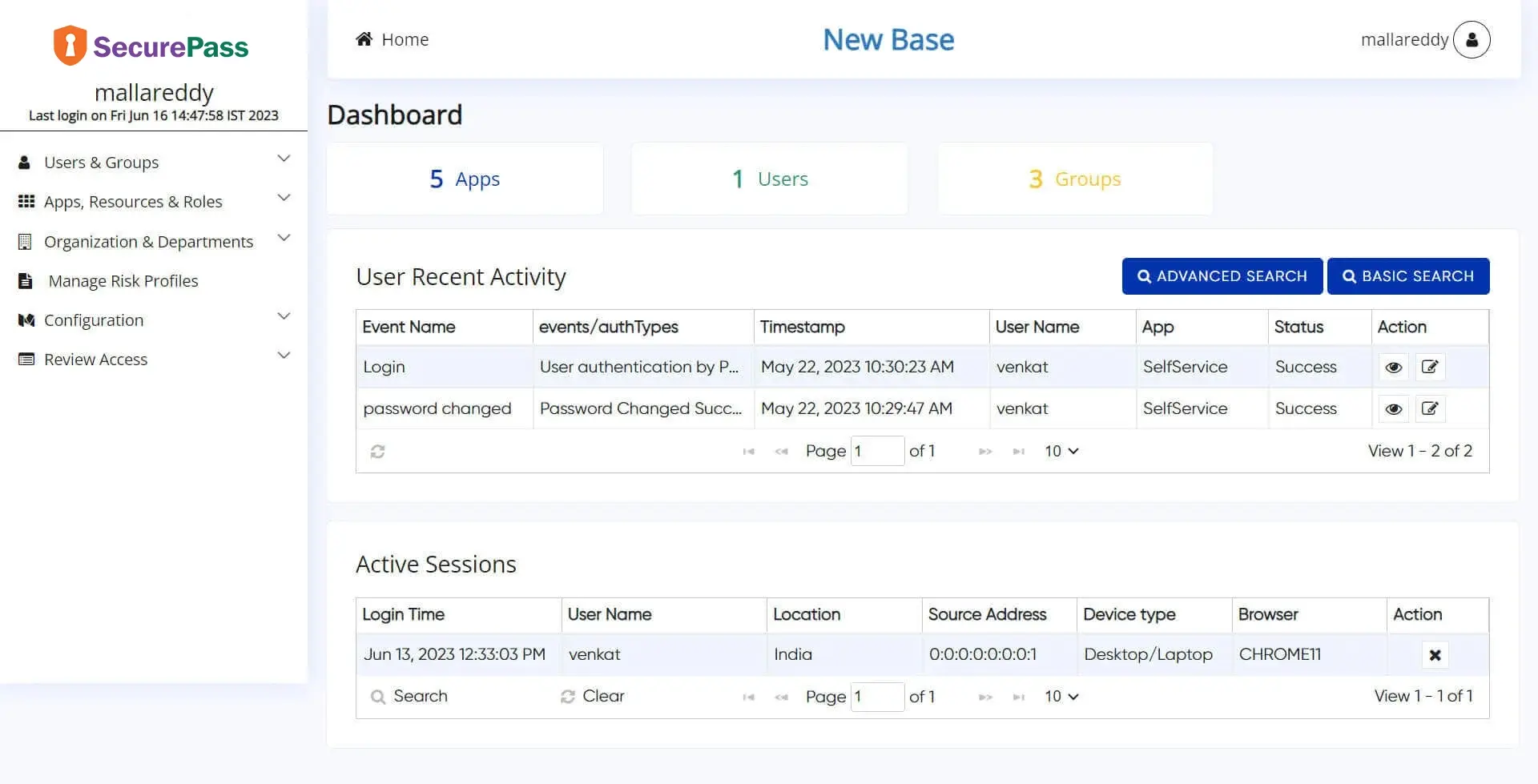The height and width of the screenshot is (784, 1538).
Task: Refresh the User Recent Activity table
Action: click(x=377, y=452)
